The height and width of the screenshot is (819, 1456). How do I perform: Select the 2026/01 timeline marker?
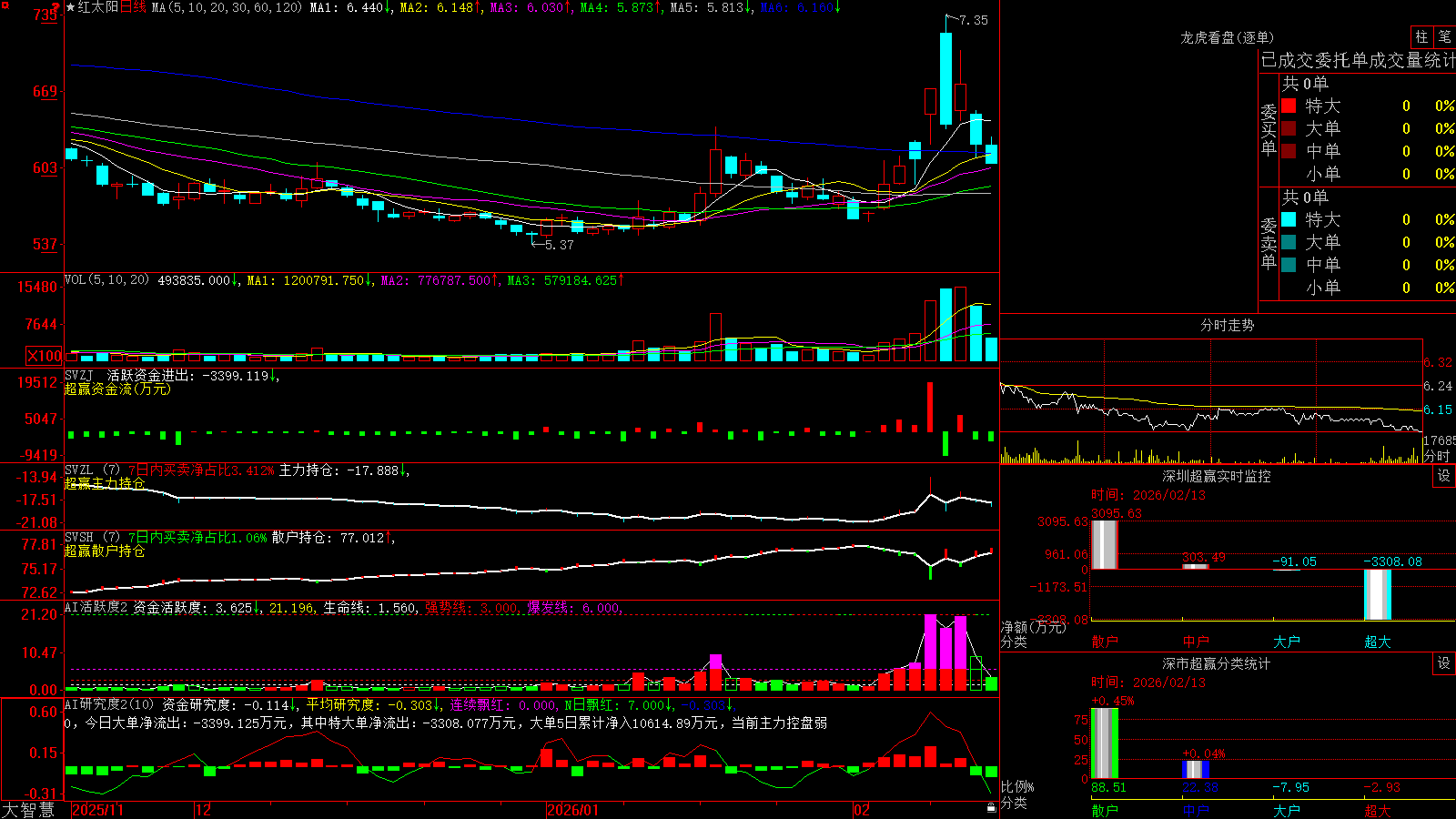click(x=572, y=810)
